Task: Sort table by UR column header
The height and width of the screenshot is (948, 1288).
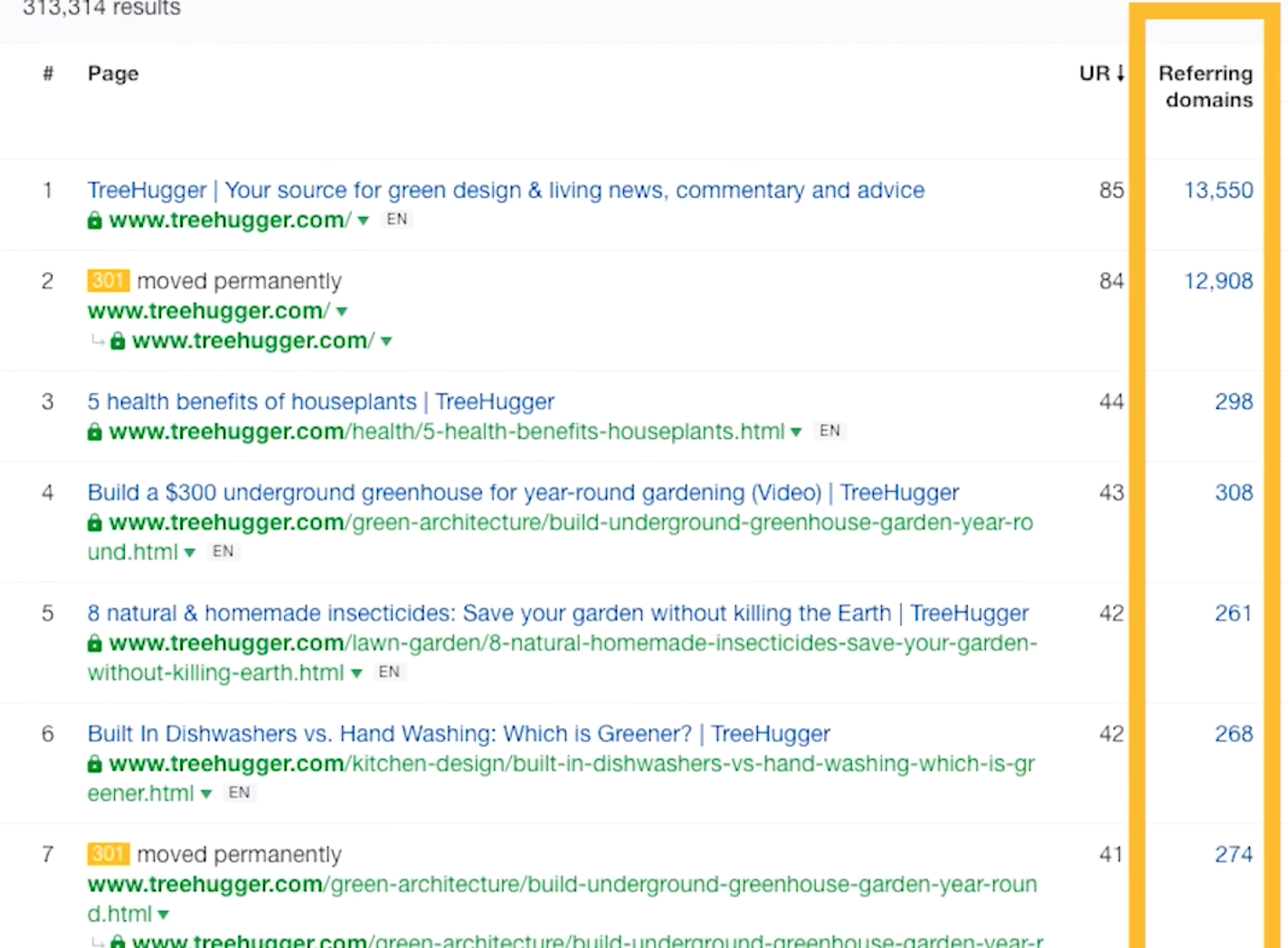Action: 1094,73
